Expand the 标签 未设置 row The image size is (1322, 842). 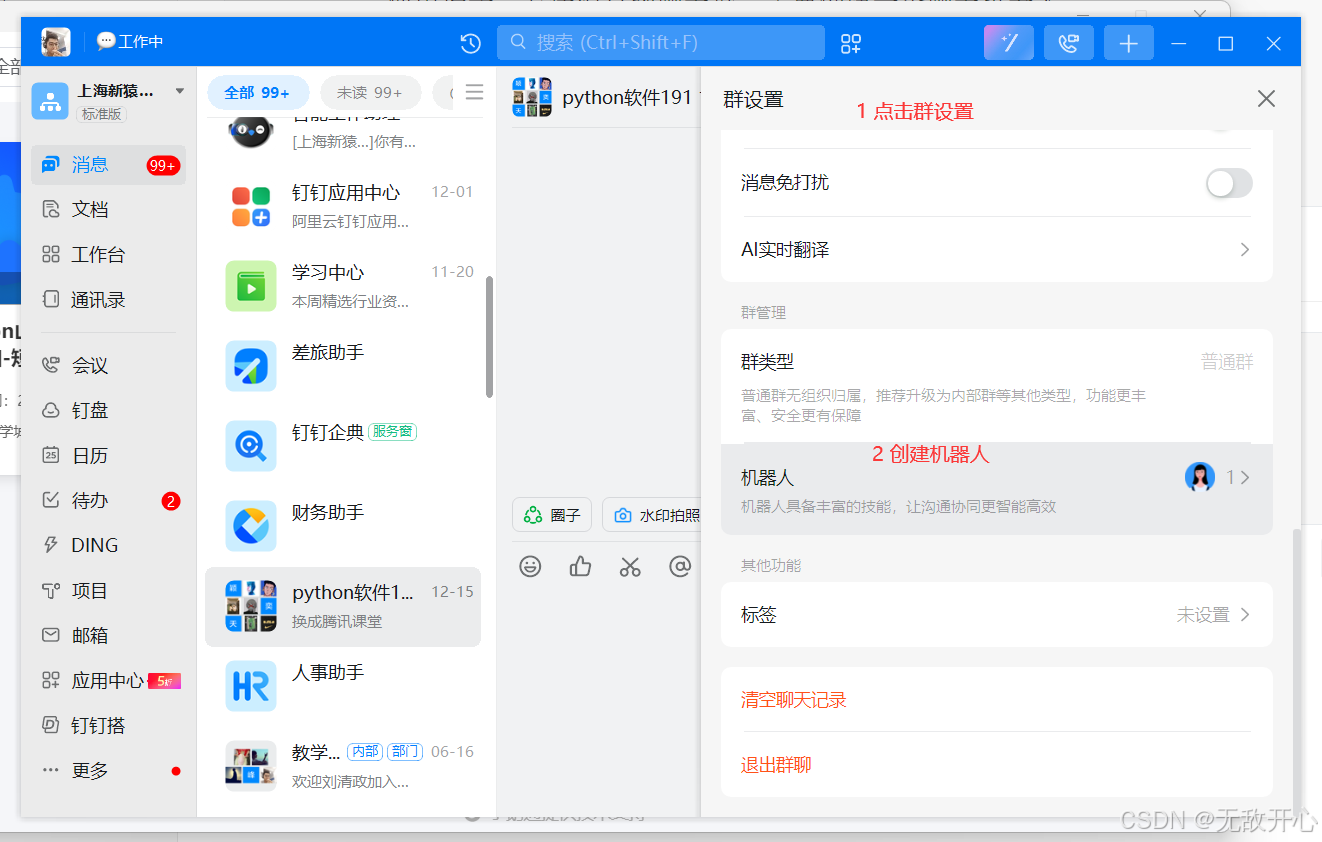coord(997,615)
